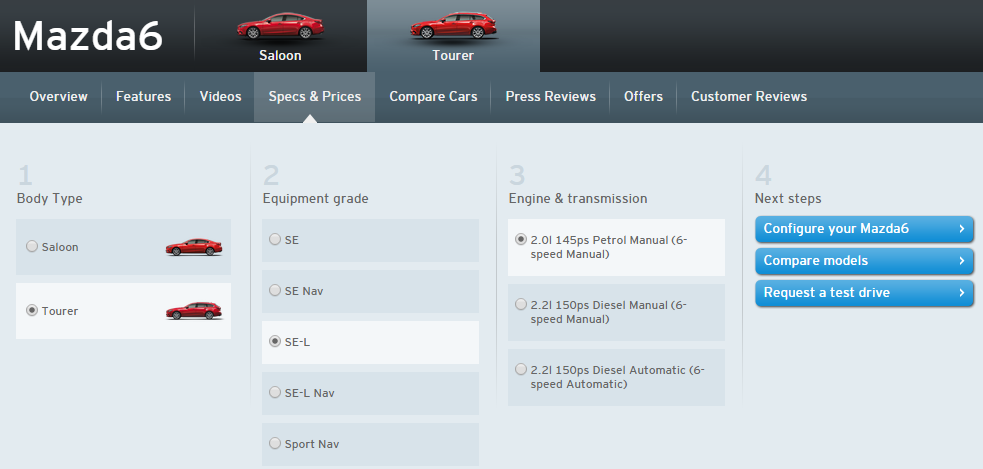This screenshot has height=469, width=983.
Task: Open the Offers tab
Action: [x=643, y=97]
